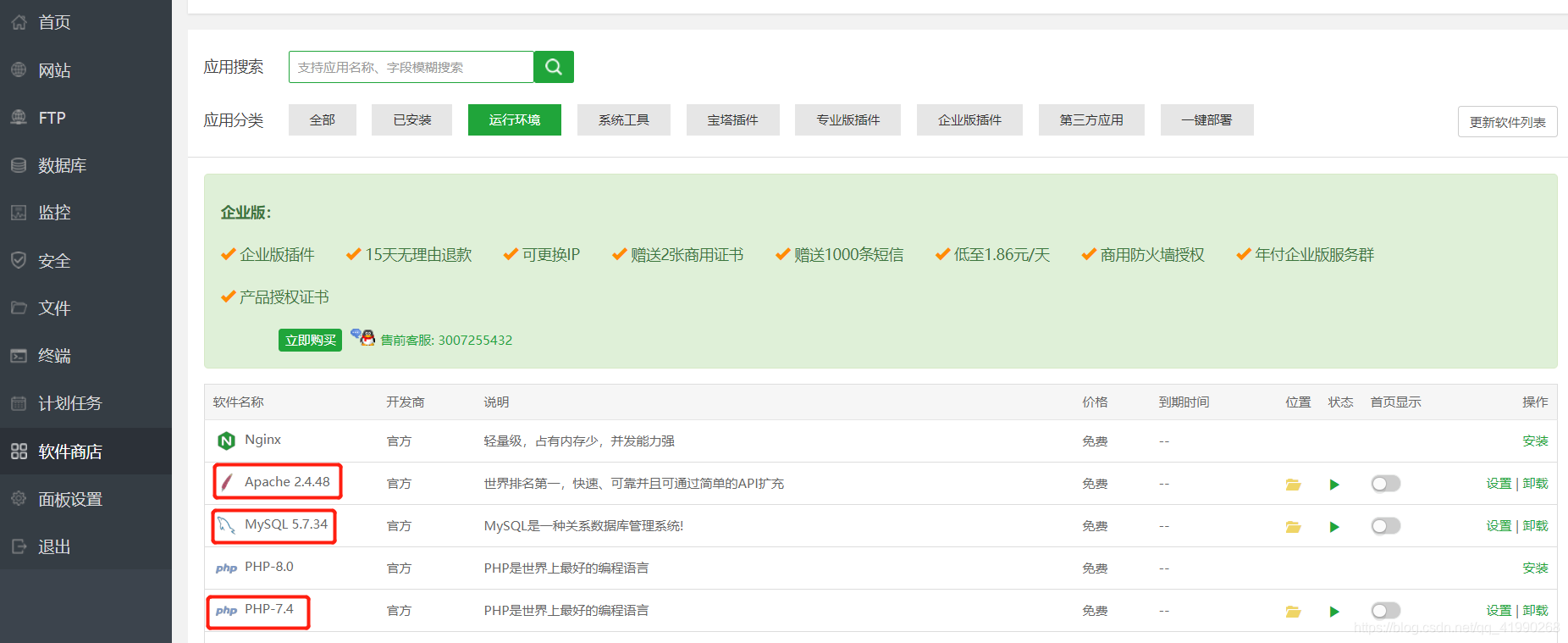Image resolution: width=1568 pixels, height=643 pixels.
Task: Focus the 应用搜索 search input
Action: click(x=411, y=67)
